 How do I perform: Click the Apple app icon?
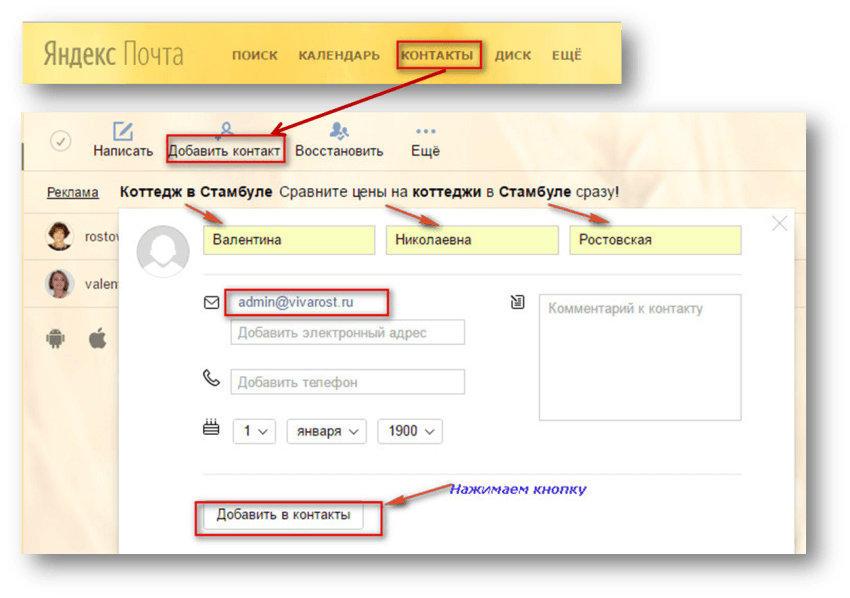point(98,338)
